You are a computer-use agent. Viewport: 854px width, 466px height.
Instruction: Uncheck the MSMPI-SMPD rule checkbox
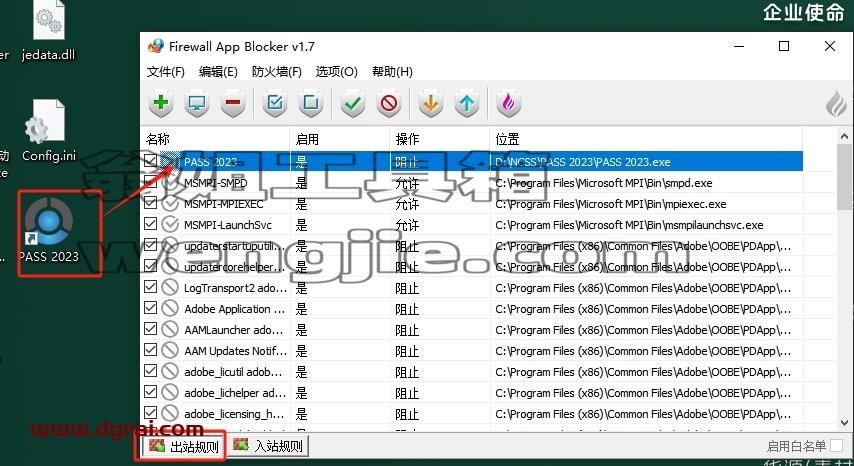pos(151,182)
